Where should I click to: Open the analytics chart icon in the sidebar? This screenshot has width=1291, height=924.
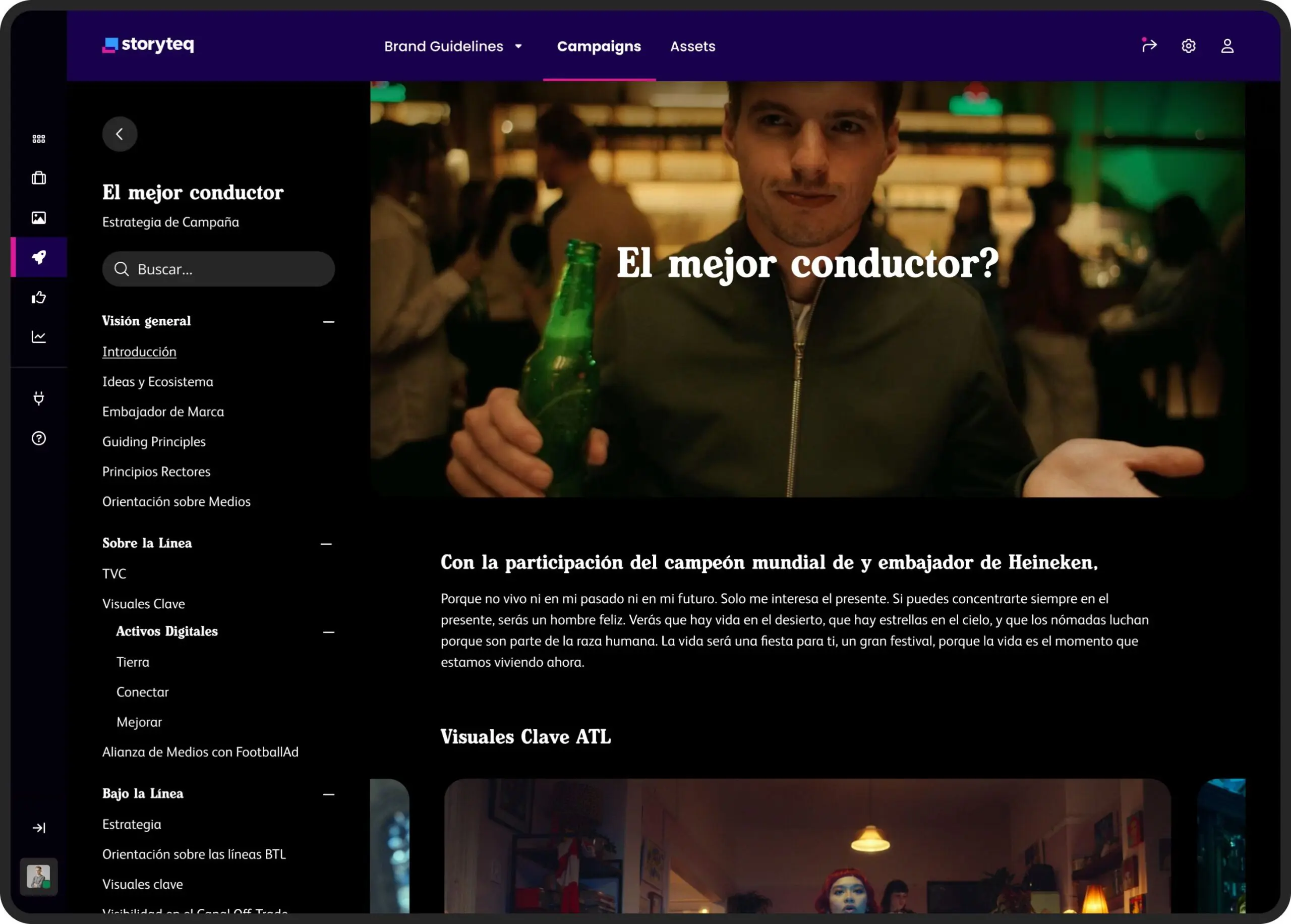(39, 337)
